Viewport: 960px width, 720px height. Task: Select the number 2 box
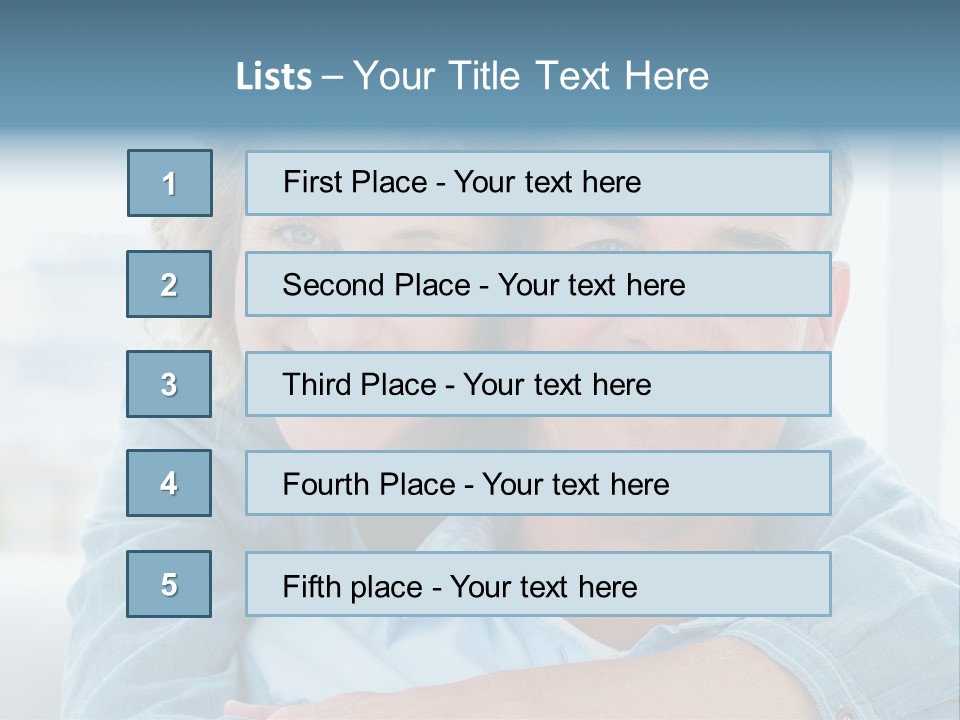click(x=169, y=284)
